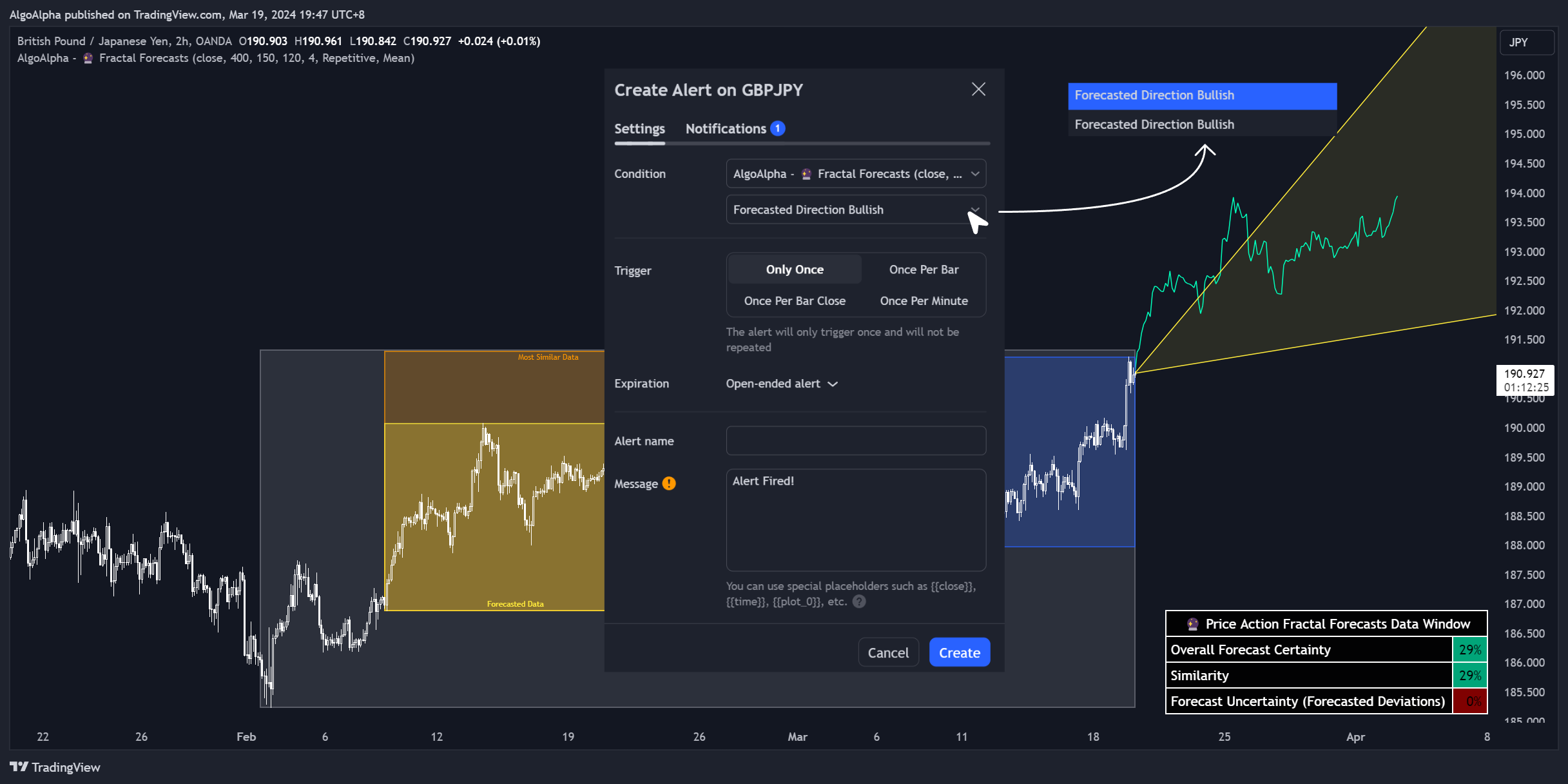Select the Once Per Minute trigger
This screenshot has height=784, width=1568.
click(924, 300)
